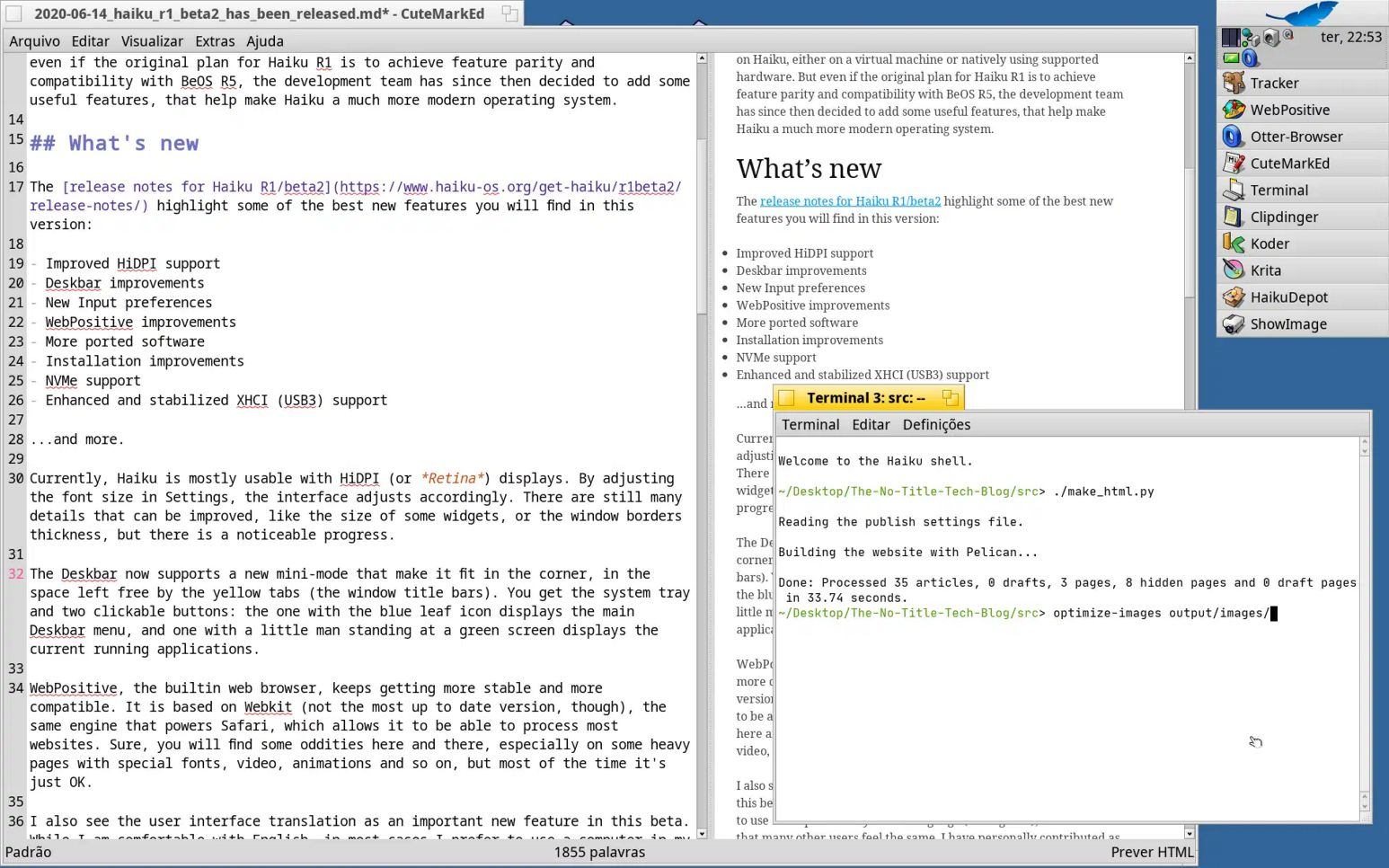The width and height of the screenshot is (1389, 868).
Task: Open HaikuDepot from the Deskbar
Action: click(1287, 297)
